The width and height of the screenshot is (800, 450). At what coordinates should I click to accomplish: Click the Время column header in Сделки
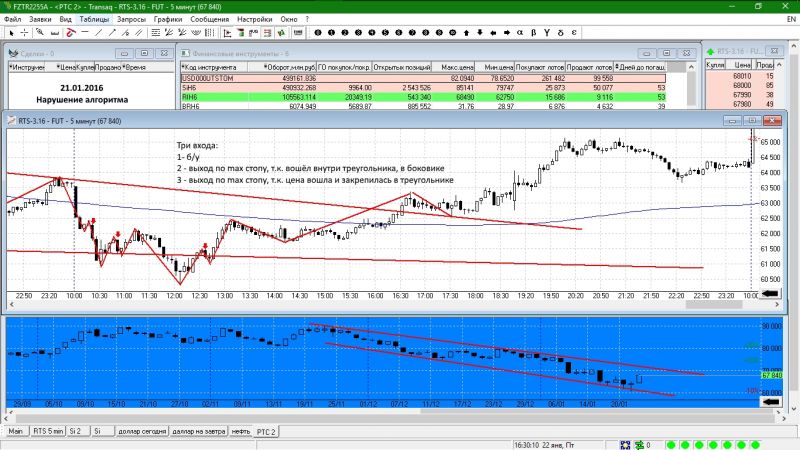(135, 67)
